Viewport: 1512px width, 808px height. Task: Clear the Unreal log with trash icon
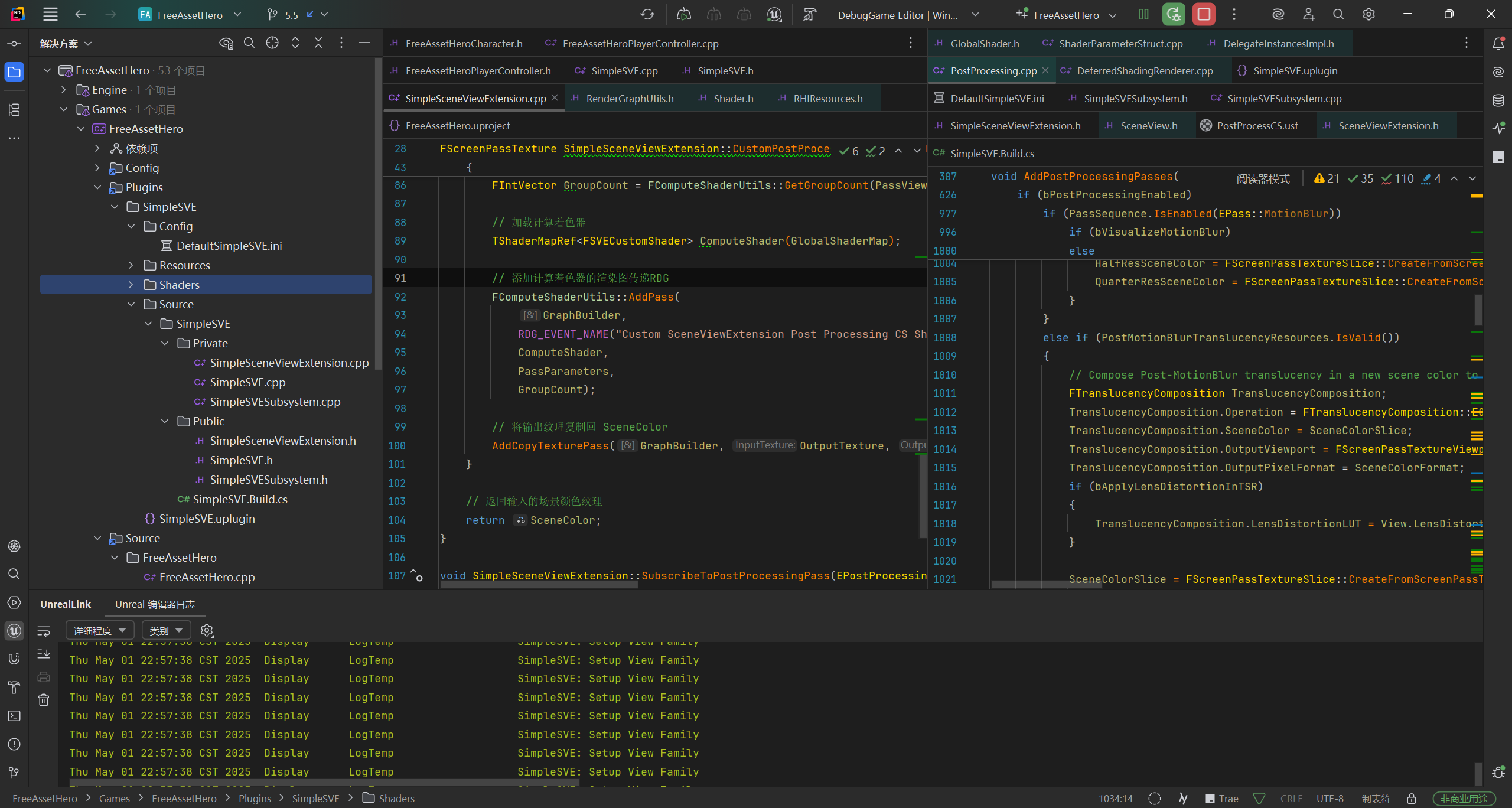pyautogui.click(x=44, y=701)
